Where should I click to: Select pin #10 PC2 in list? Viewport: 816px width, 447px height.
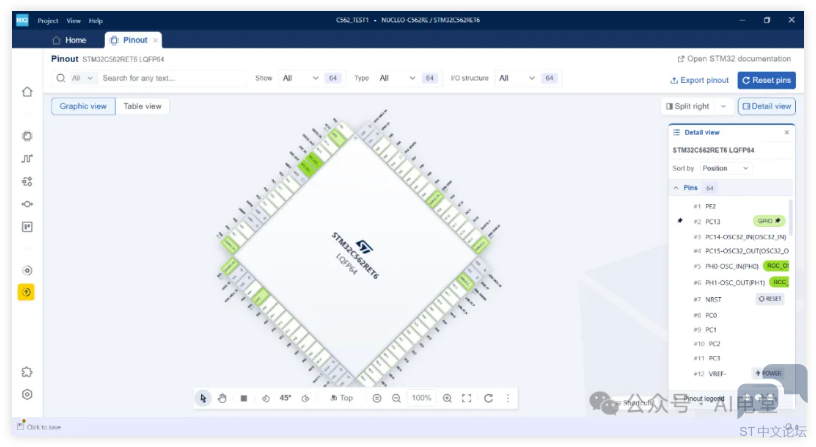tap(731, 343)
